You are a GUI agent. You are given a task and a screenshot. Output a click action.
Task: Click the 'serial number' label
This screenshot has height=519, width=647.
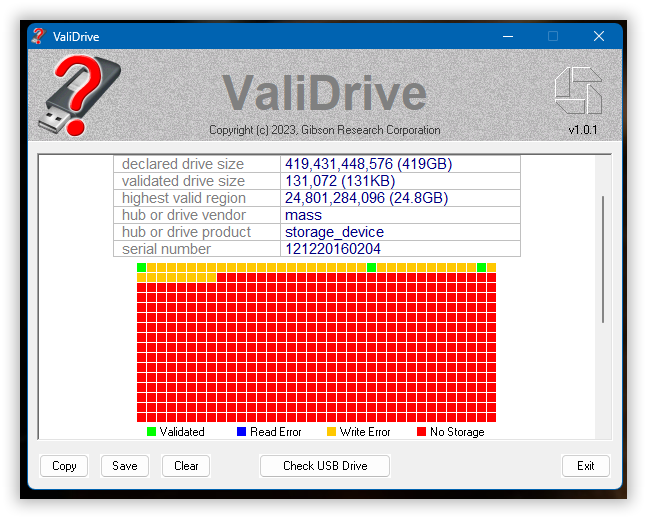[166, 249]
